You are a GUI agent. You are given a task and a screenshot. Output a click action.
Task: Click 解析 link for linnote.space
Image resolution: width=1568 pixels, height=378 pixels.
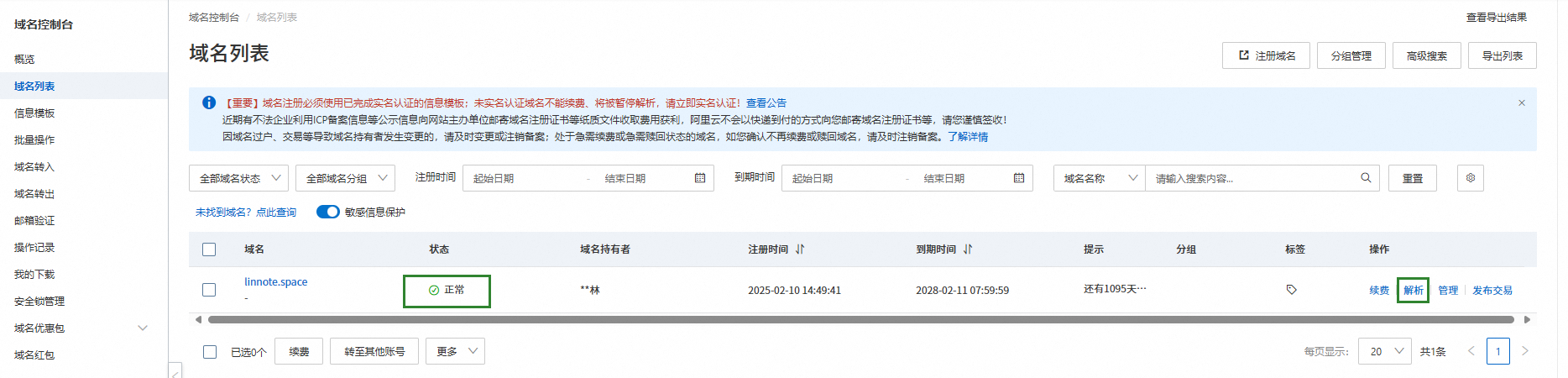(x=1414, y=291)
